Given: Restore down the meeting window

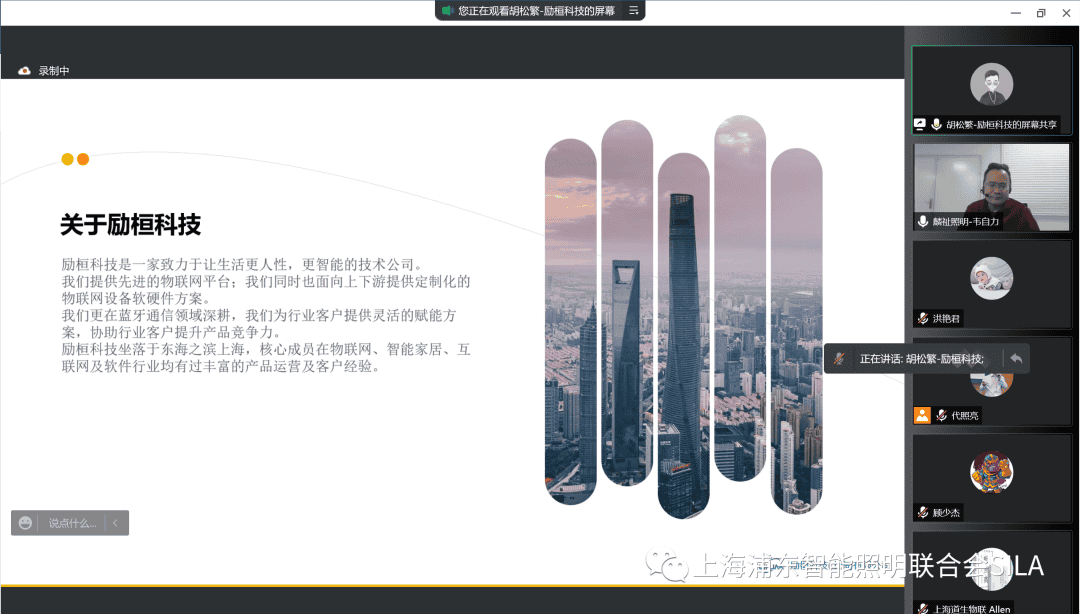Looking at the screenshot, I should 1040,13.
